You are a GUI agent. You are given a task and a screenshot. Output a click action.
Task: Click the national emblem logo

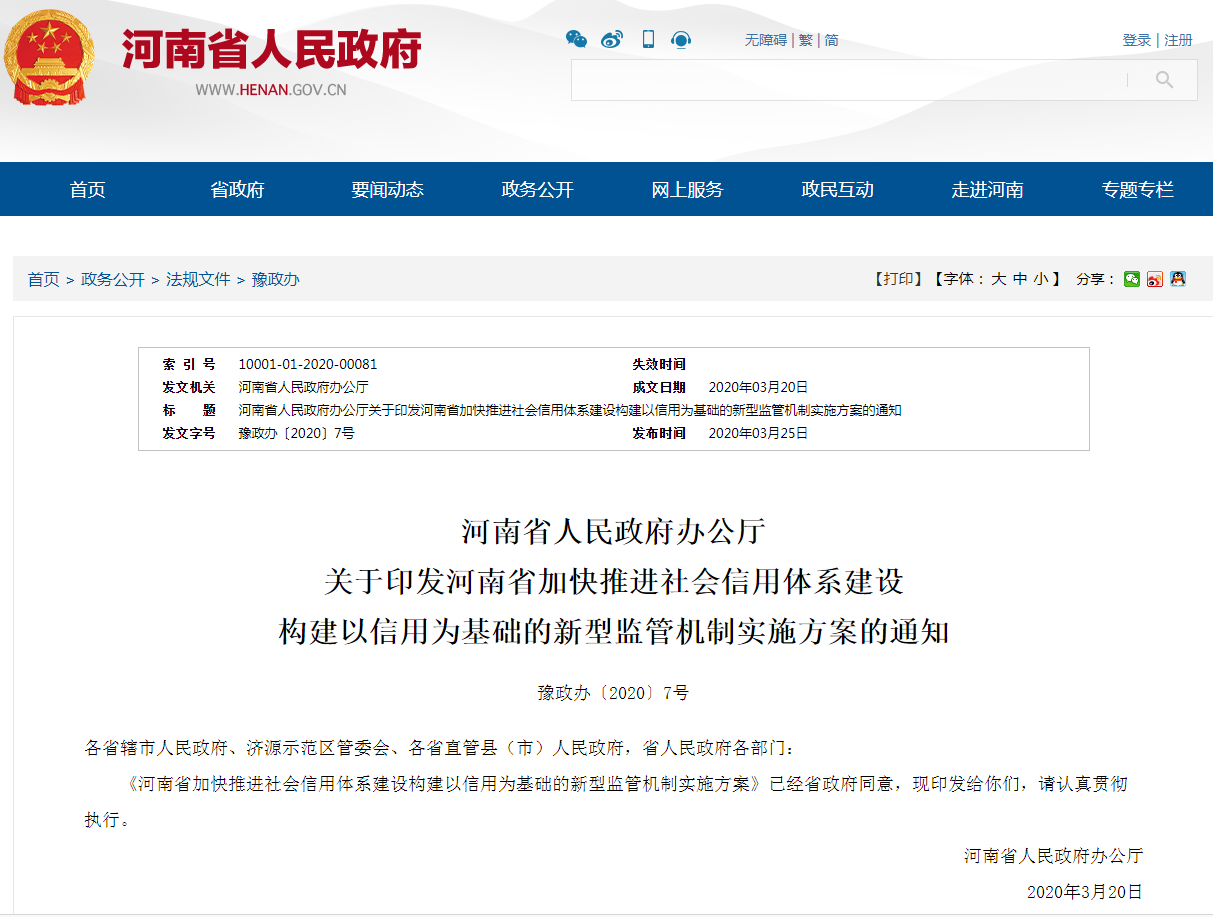tap(50, 56)
